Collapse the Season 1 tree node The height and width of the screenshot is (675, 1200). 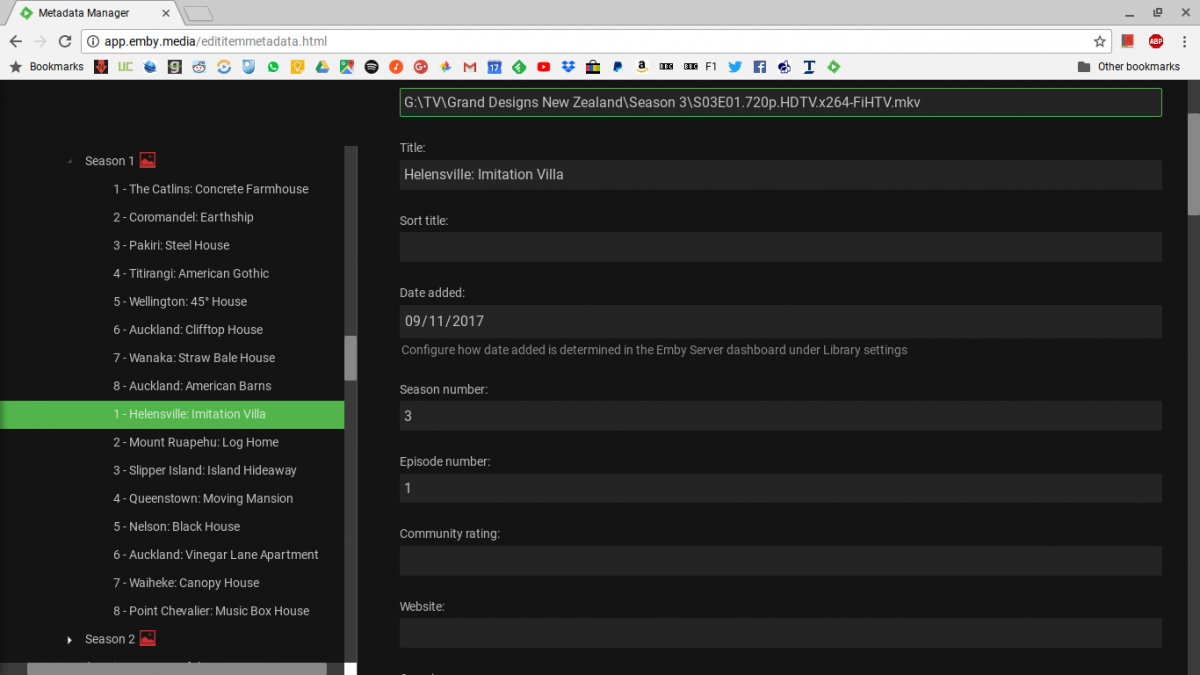[x=70, y=161]
